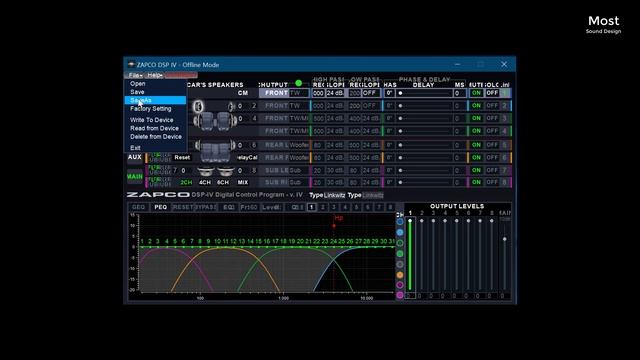Click the EQ BYPASS button

205,207
